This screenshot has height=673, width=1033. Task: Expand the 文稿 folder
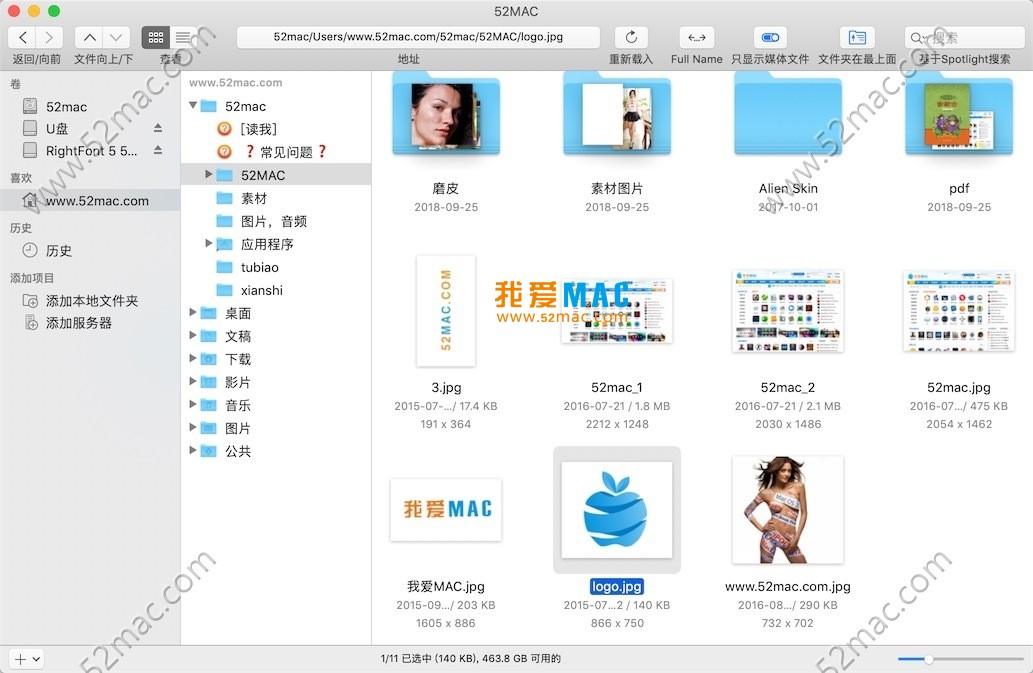193,335
